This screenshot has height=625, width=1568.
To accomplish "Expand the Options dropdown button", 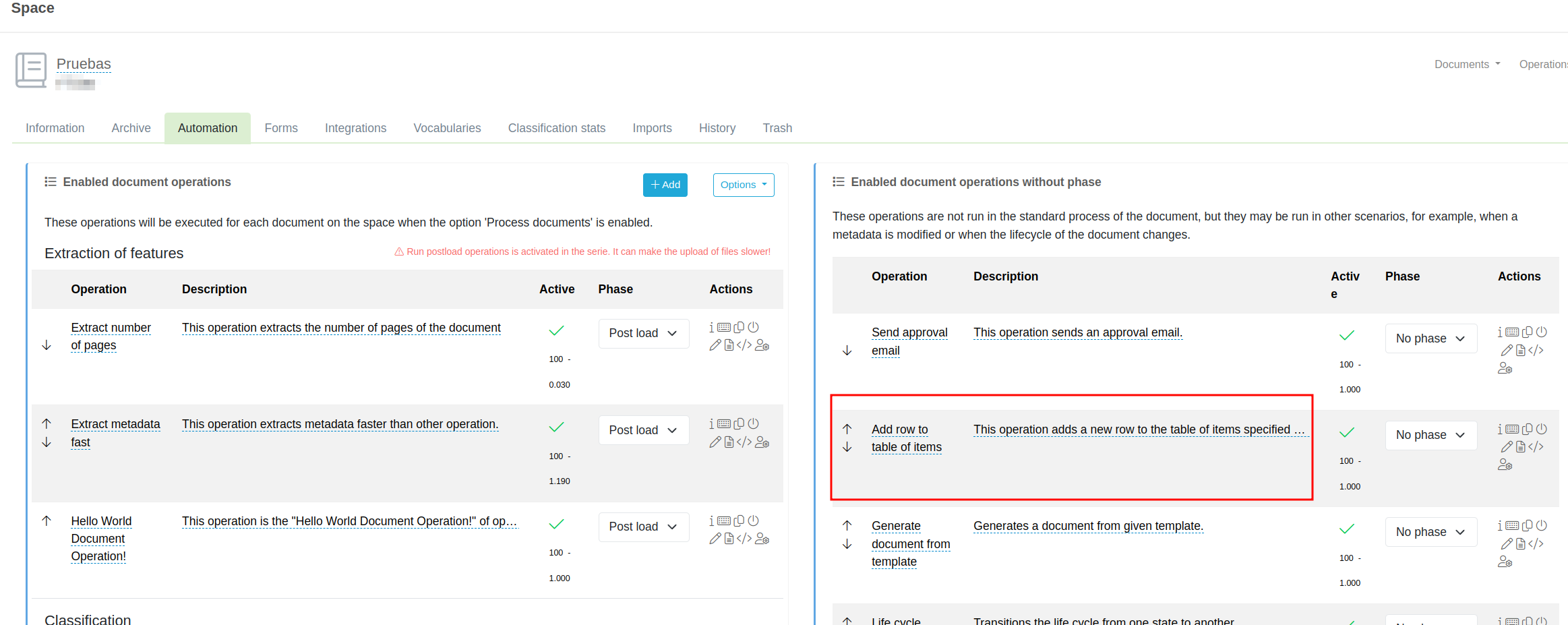I will (743, 185).
